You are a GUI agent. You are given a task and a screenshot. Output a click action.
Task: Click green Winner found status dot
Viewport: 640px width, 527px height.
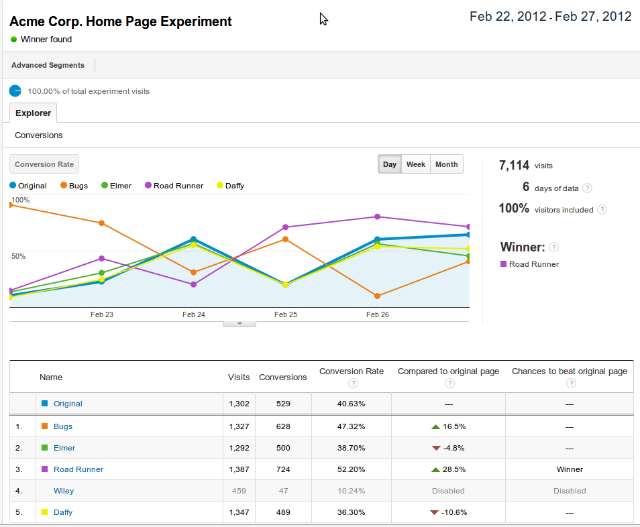pos(14,39)
